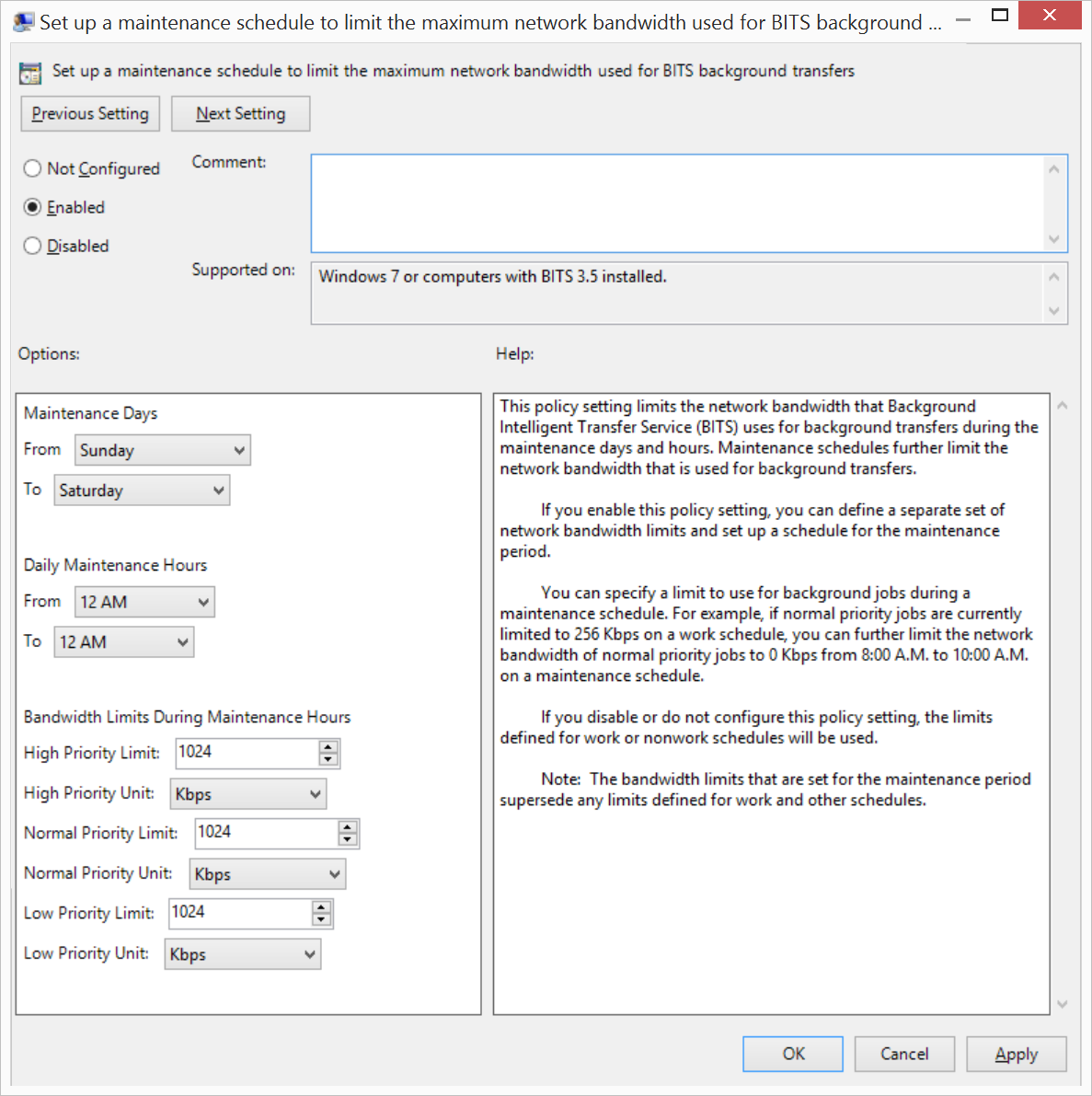This screenshot has width=1092, height=1096.
Task: Expand Daily Maintenance Hours To dropdown
Action: (x=124, y=642)
